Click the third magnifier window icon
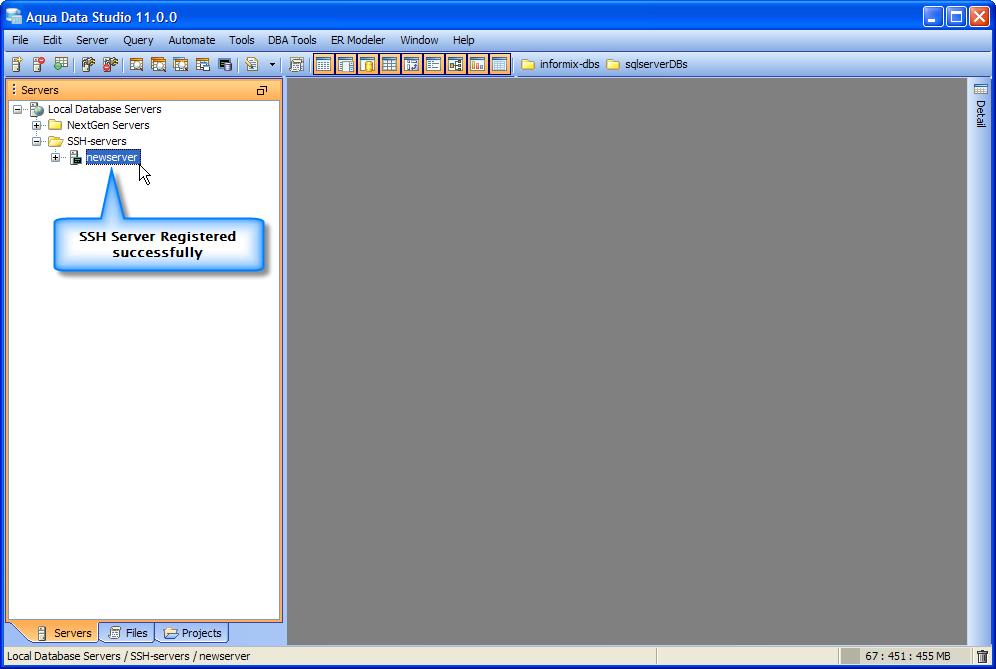The width and height of the screenshot is (996, 669). pyautogui.click(x=180, y=64)
